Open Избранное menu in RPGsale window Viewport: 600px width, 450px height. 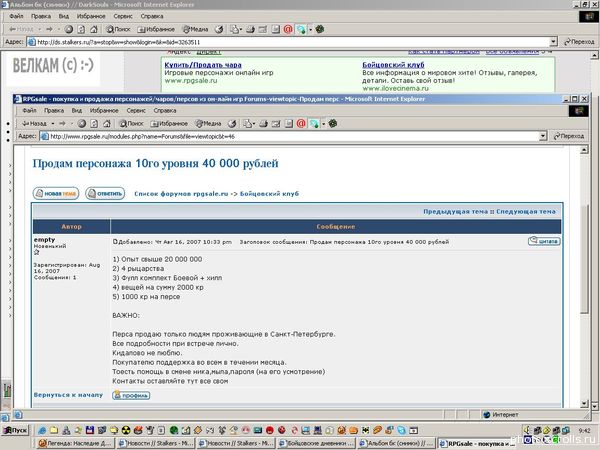point(104,110)
